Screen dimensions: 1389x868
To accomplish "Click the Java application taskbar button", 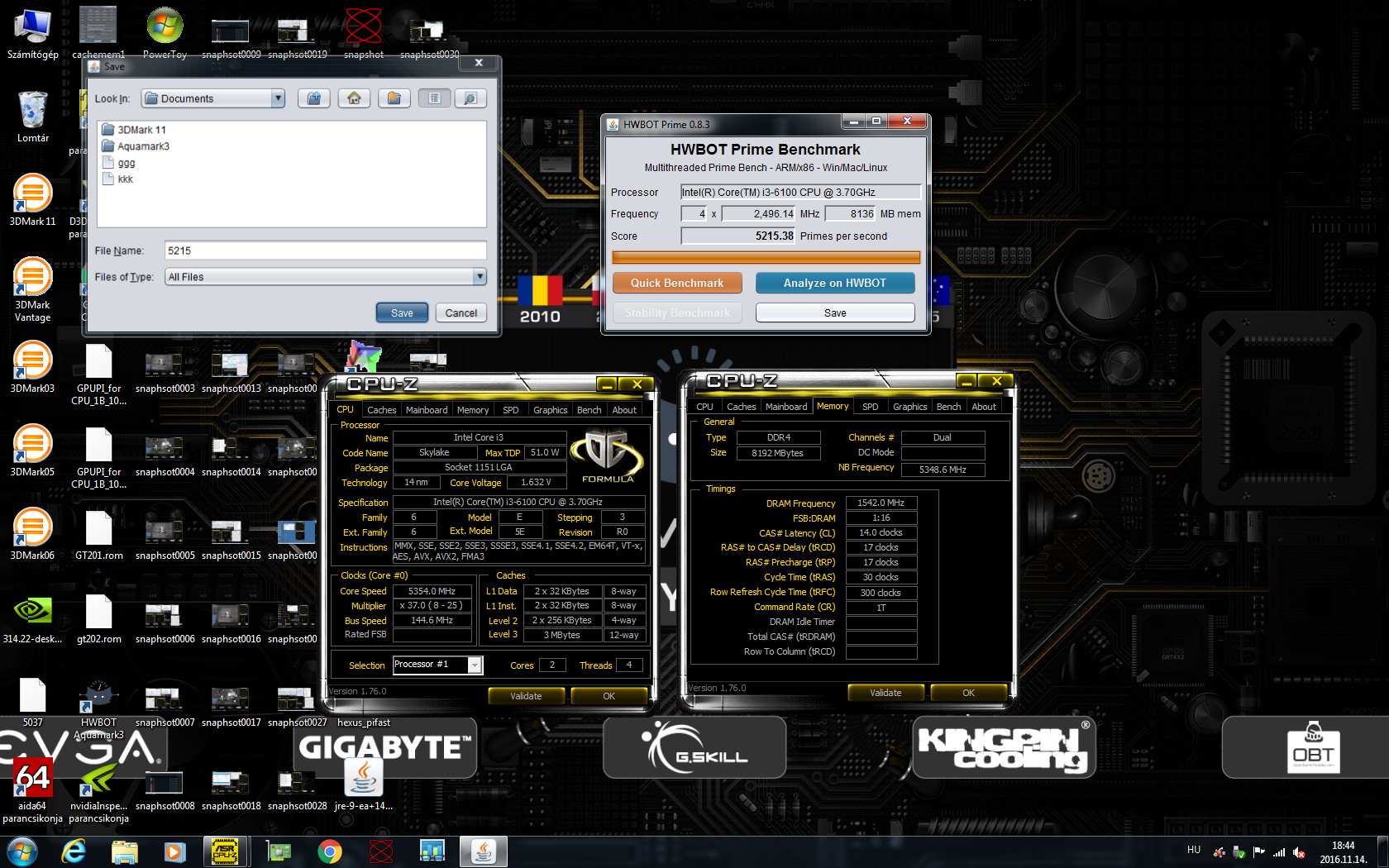I will [484, 851].
